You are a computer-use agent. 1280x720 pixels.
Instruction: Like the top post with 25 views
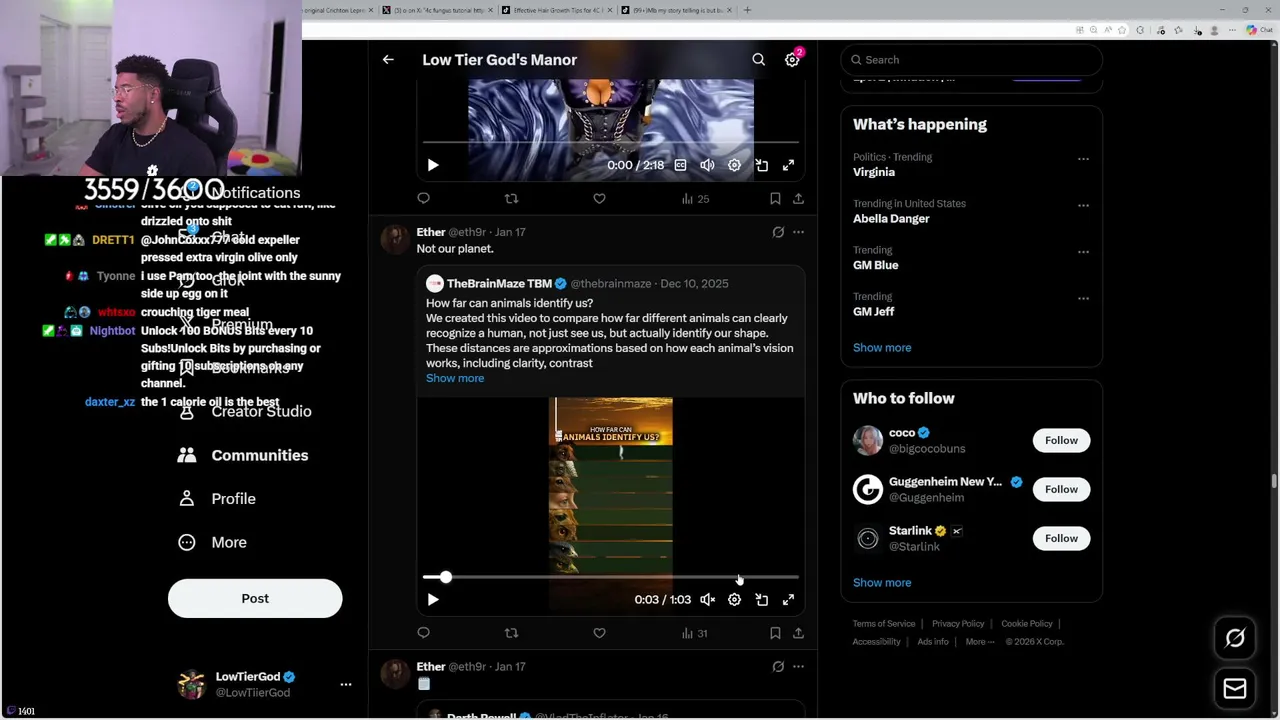(x=600, y=199)
